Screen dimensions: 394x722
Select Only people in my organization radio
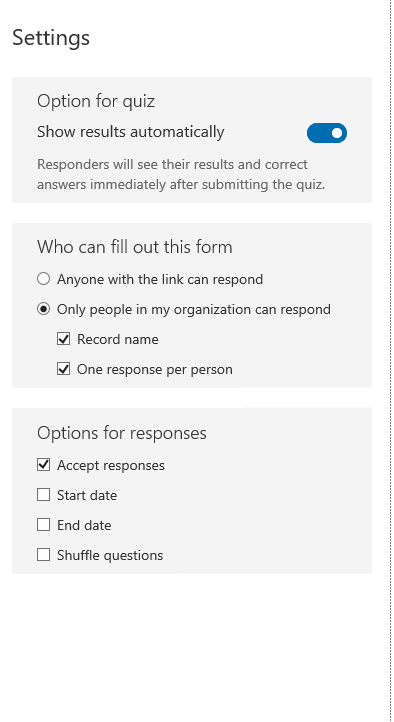click(x=43, y=309)
